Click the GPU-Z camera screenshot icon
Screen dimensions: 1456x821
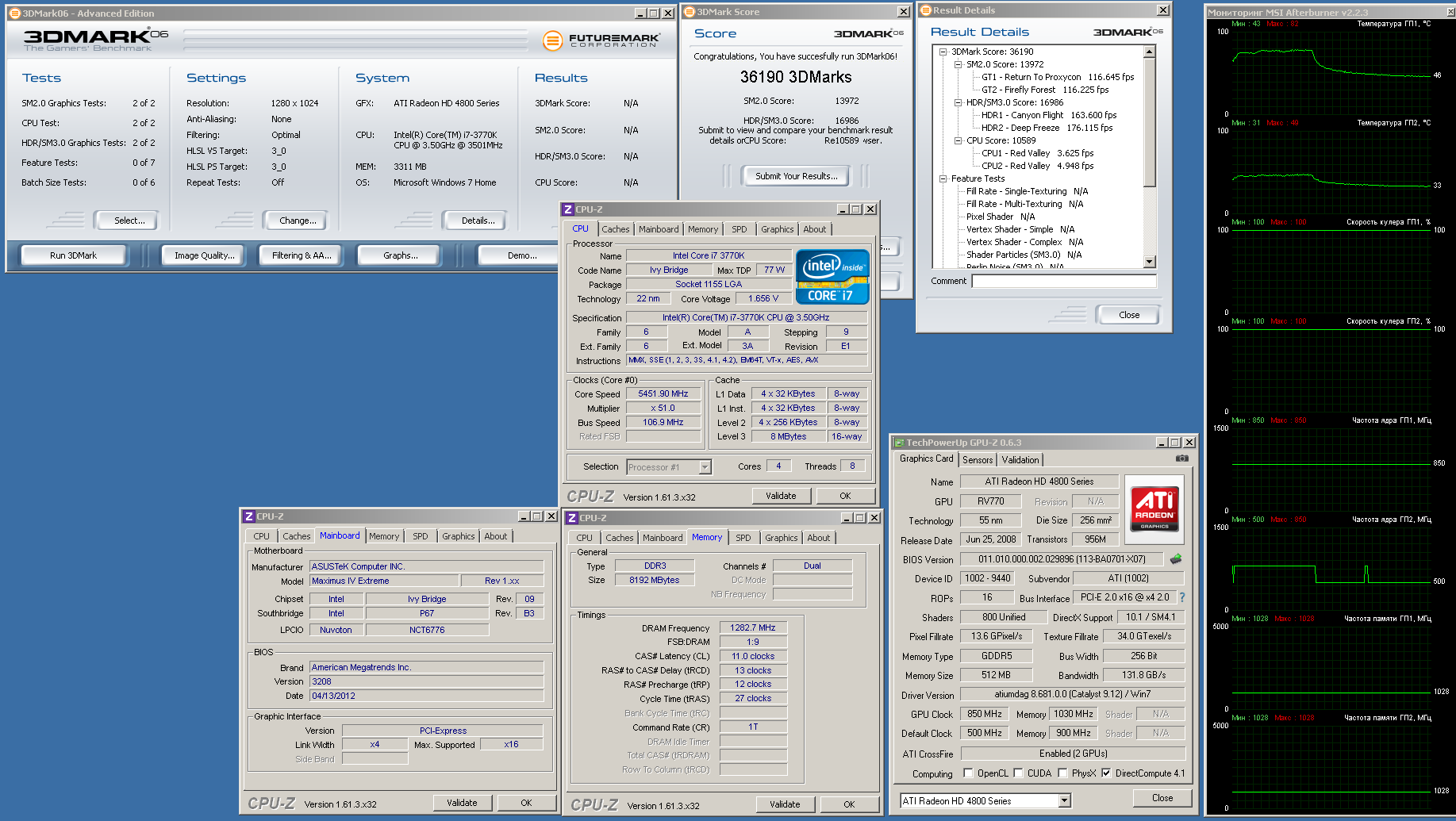(1181, 458)
